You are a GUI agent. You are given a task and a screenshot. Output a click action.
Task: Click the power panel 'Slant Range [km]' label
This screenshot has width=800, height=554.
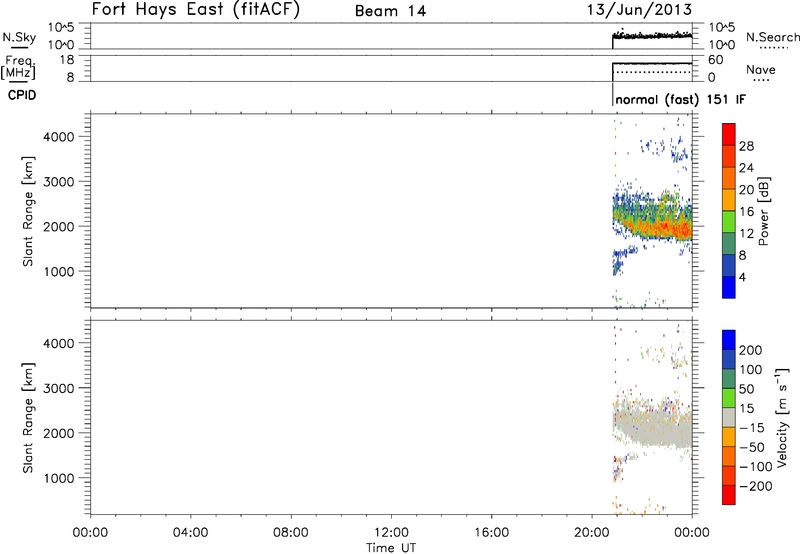[x=28, y=211]
